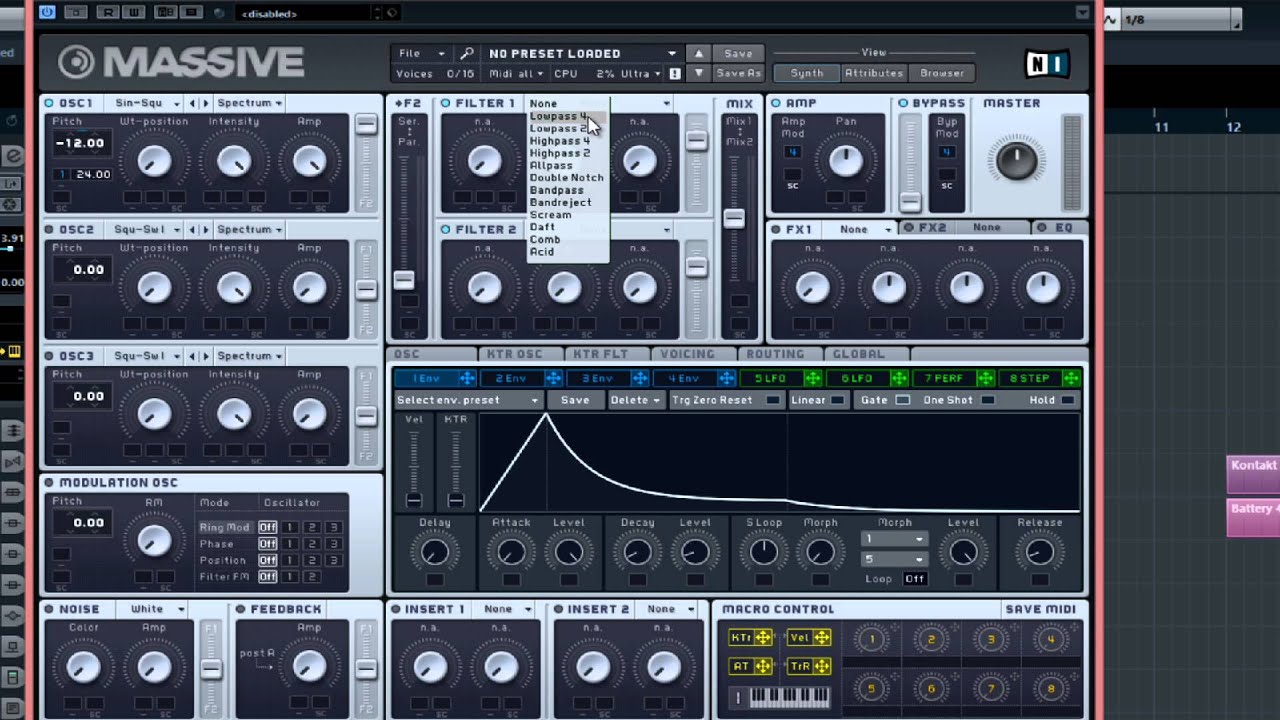Image resolution: width=1280 pixels, height=720 pixels.
Task: Toggle the Noise section power button
Action: point(49,609)
